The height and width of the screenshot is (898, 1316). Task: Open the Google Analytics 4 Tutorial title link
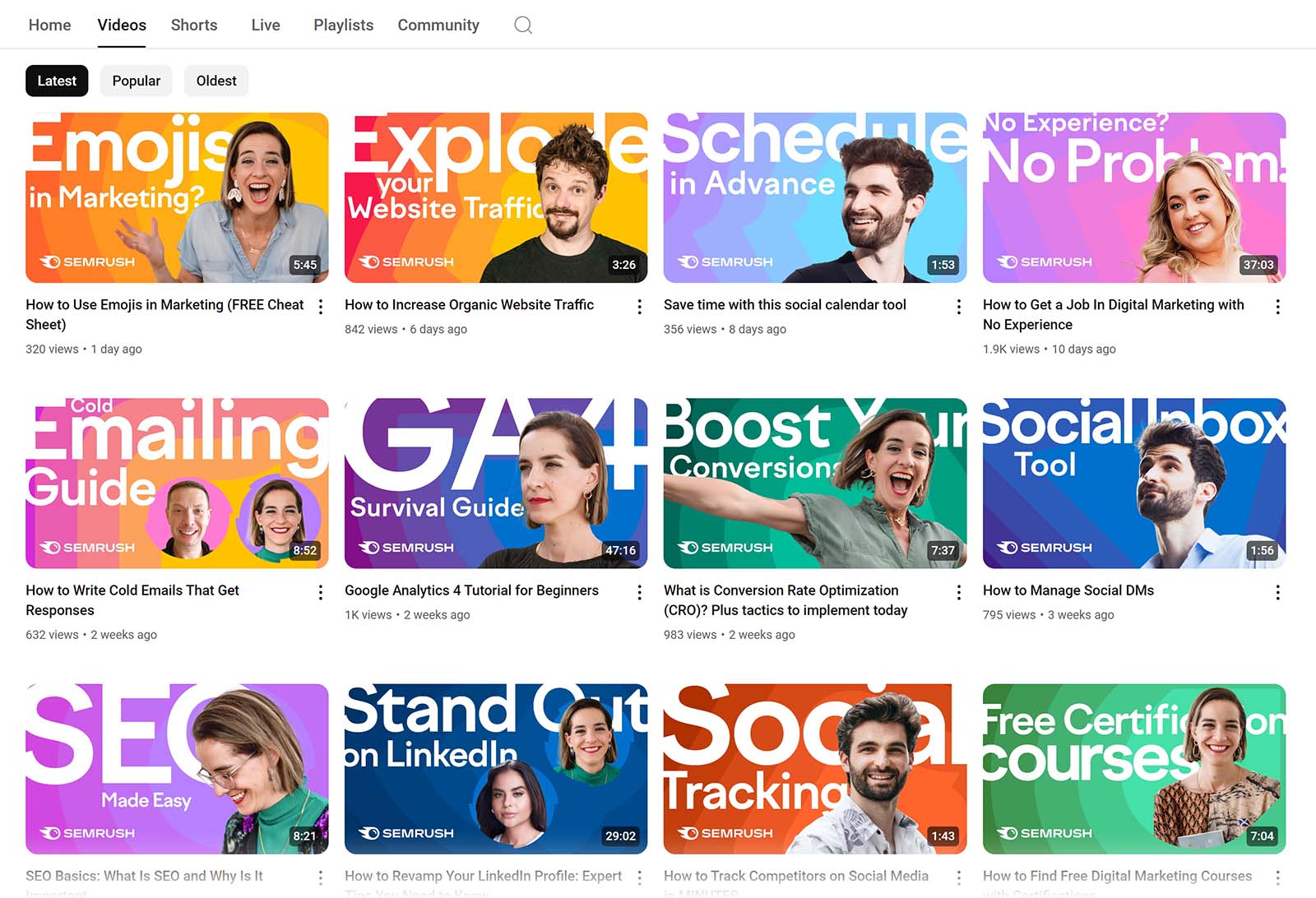tap(471, 590)
